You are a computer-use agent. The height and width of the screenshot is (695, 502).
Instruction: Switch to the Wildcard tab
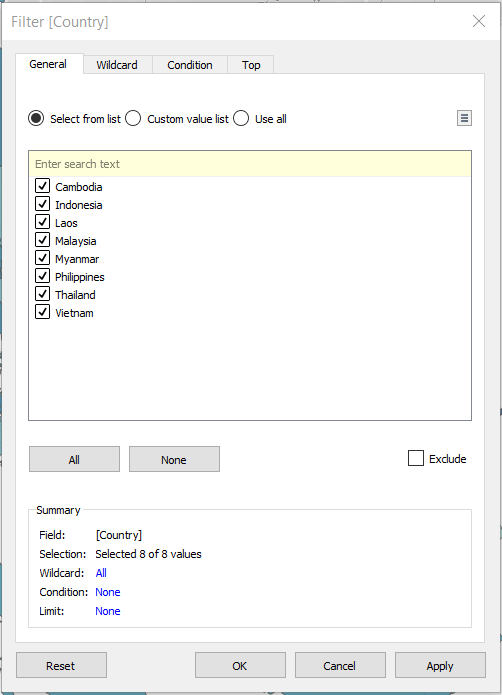click(x=117, y=65)
